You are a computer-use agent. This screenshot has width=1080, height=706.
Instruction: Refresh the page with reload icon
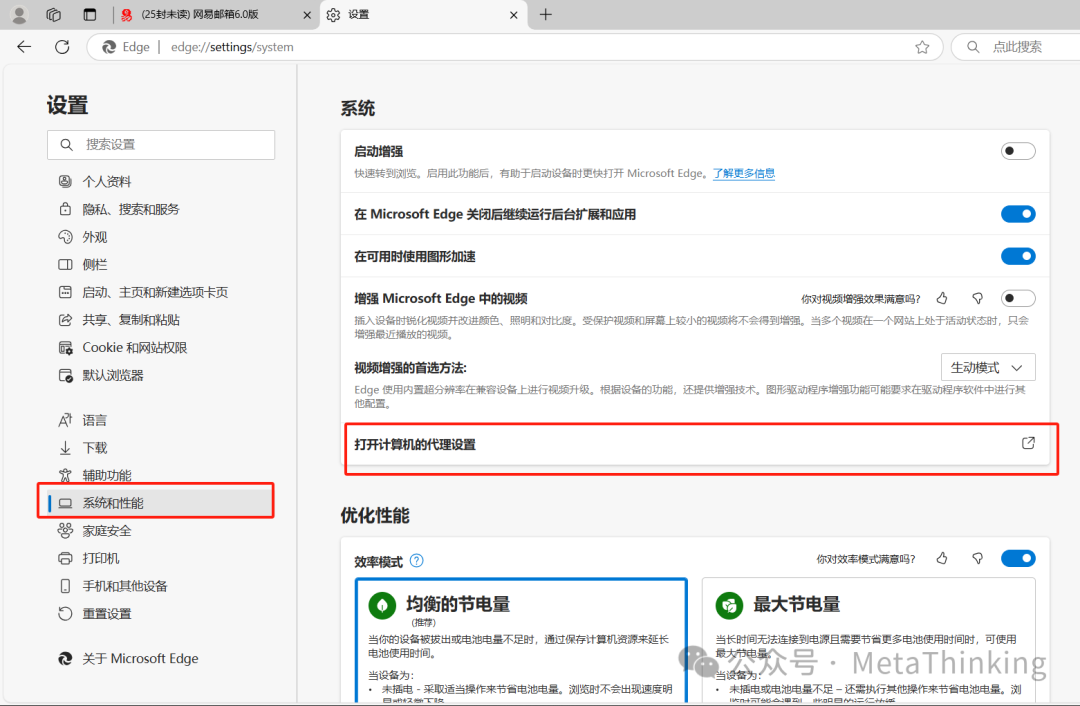click(62, 47)
